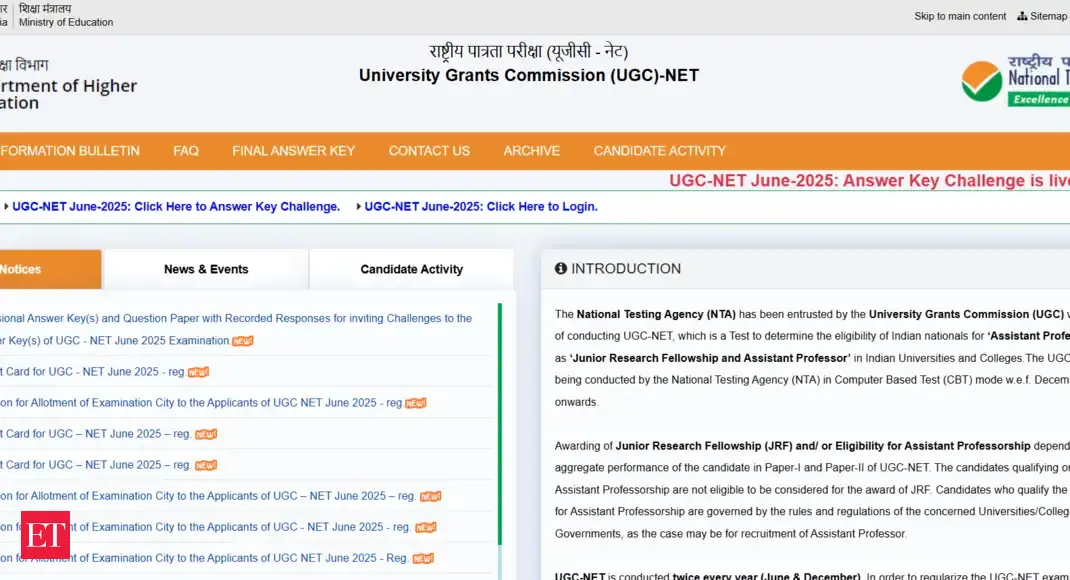Open UGC-NET June-2025 Click Here to Login link

click(x=480, y=207)
